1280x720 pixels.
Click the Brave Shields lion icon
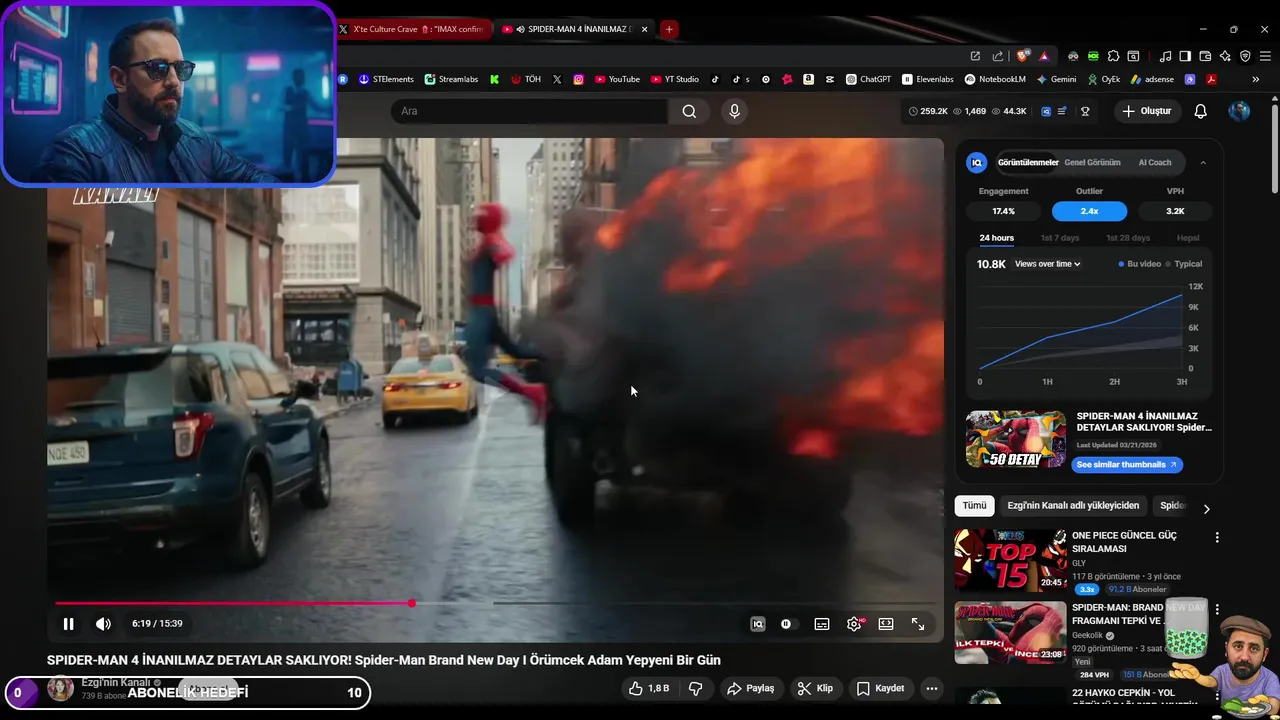(1022, 56)
